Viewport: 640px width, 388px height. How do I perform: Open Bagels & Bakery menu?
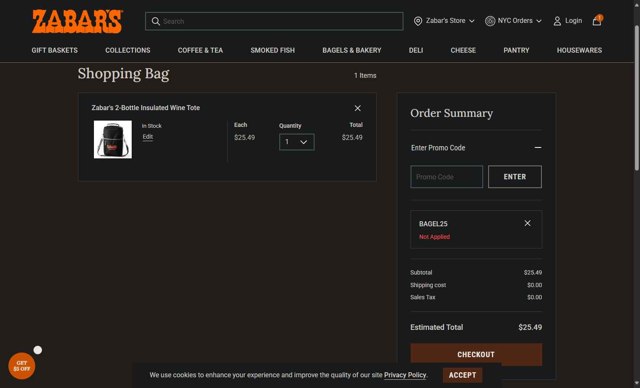tap(352, 50)
